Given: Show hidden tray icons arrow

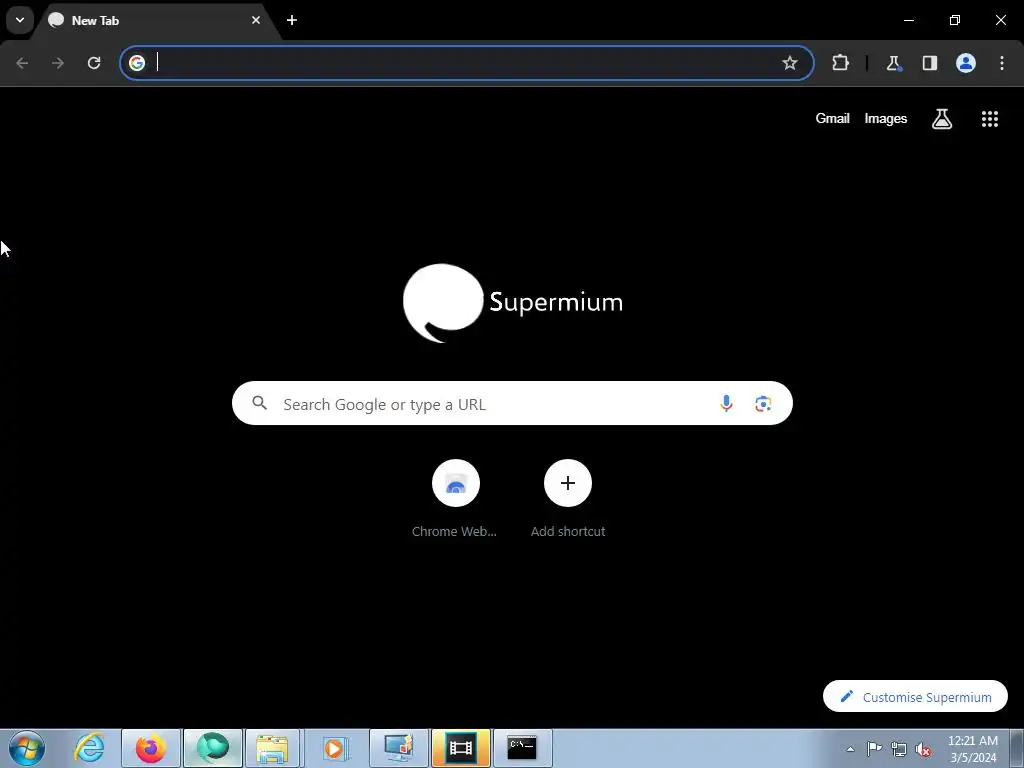Looking at the screenshot, I should [x=850, y=749].
